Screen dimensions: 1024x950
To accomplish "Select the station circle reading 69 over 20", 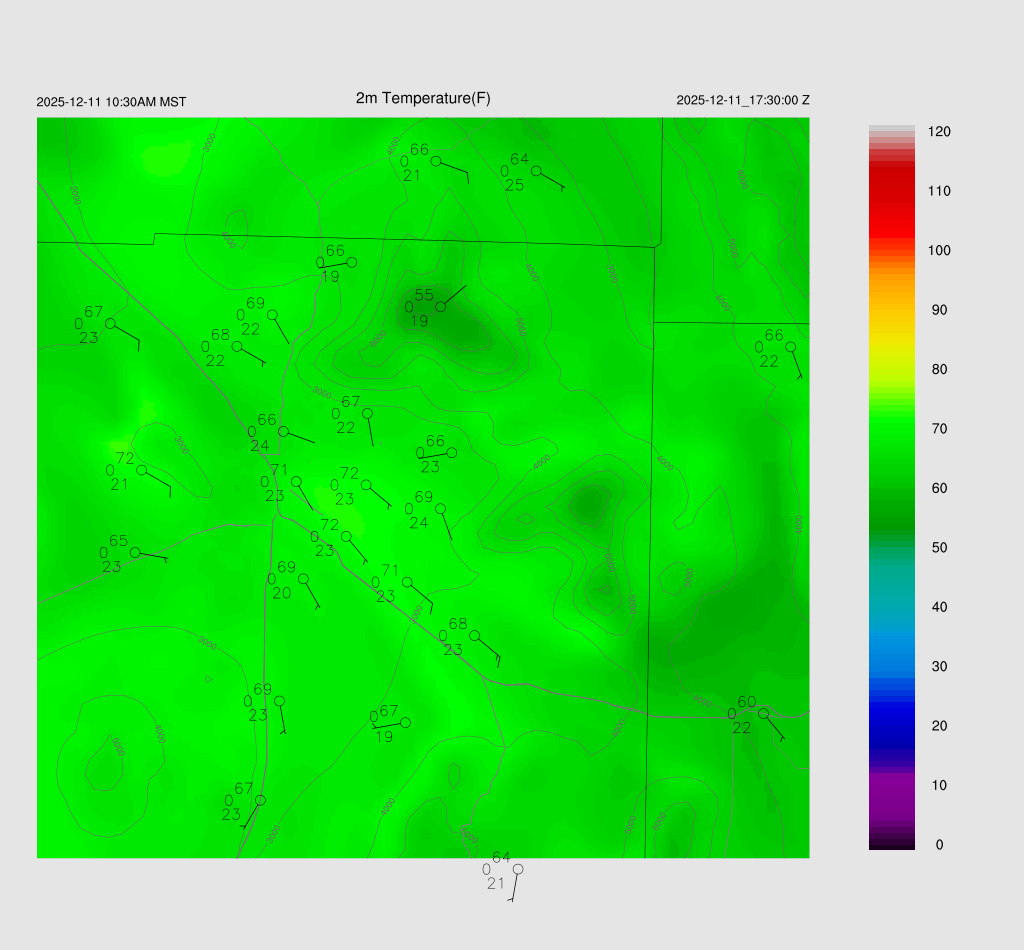I will click(303, 579).
